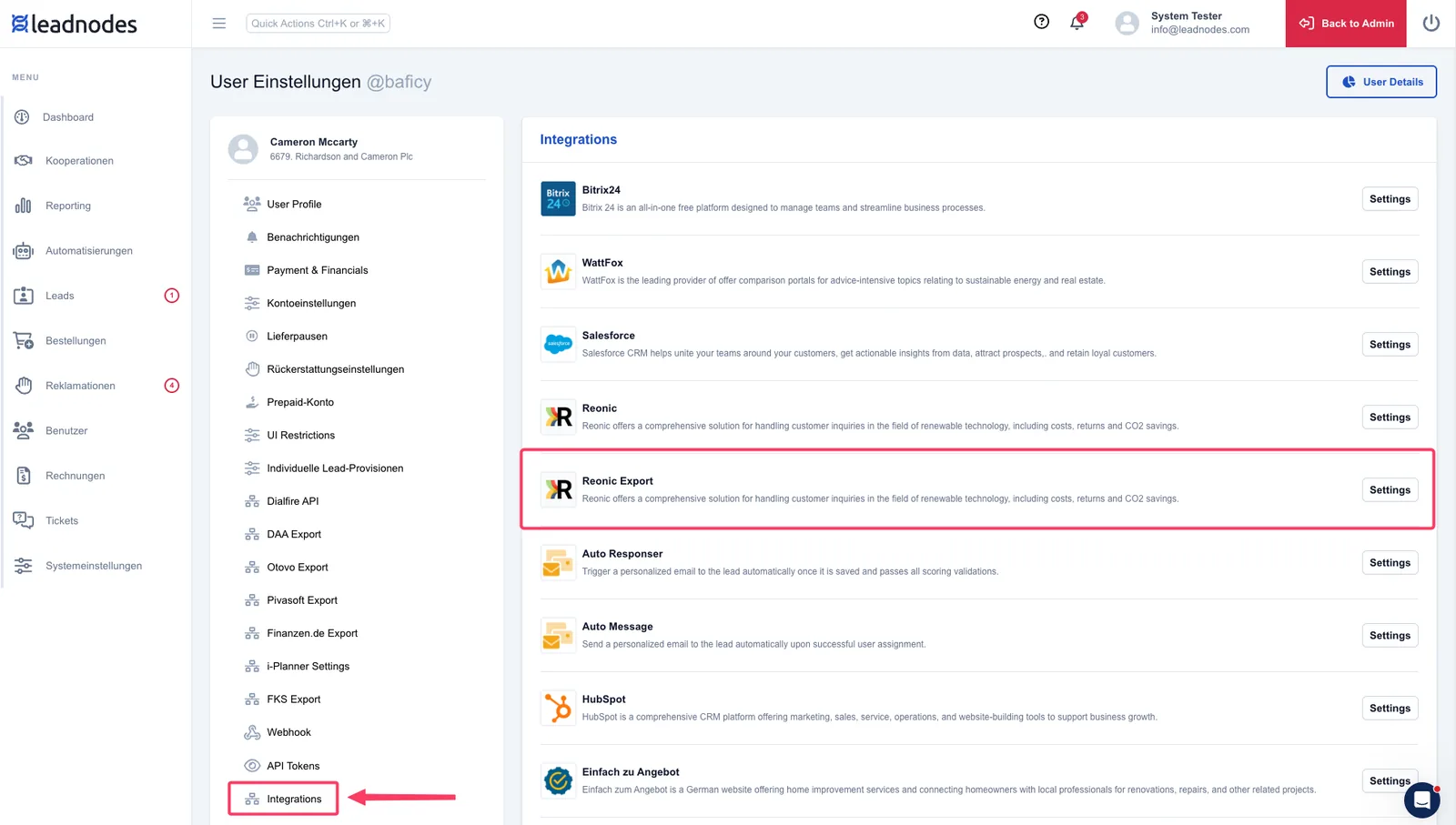
Task: Focus the Quick Actions search field
Action: (318, 24)
